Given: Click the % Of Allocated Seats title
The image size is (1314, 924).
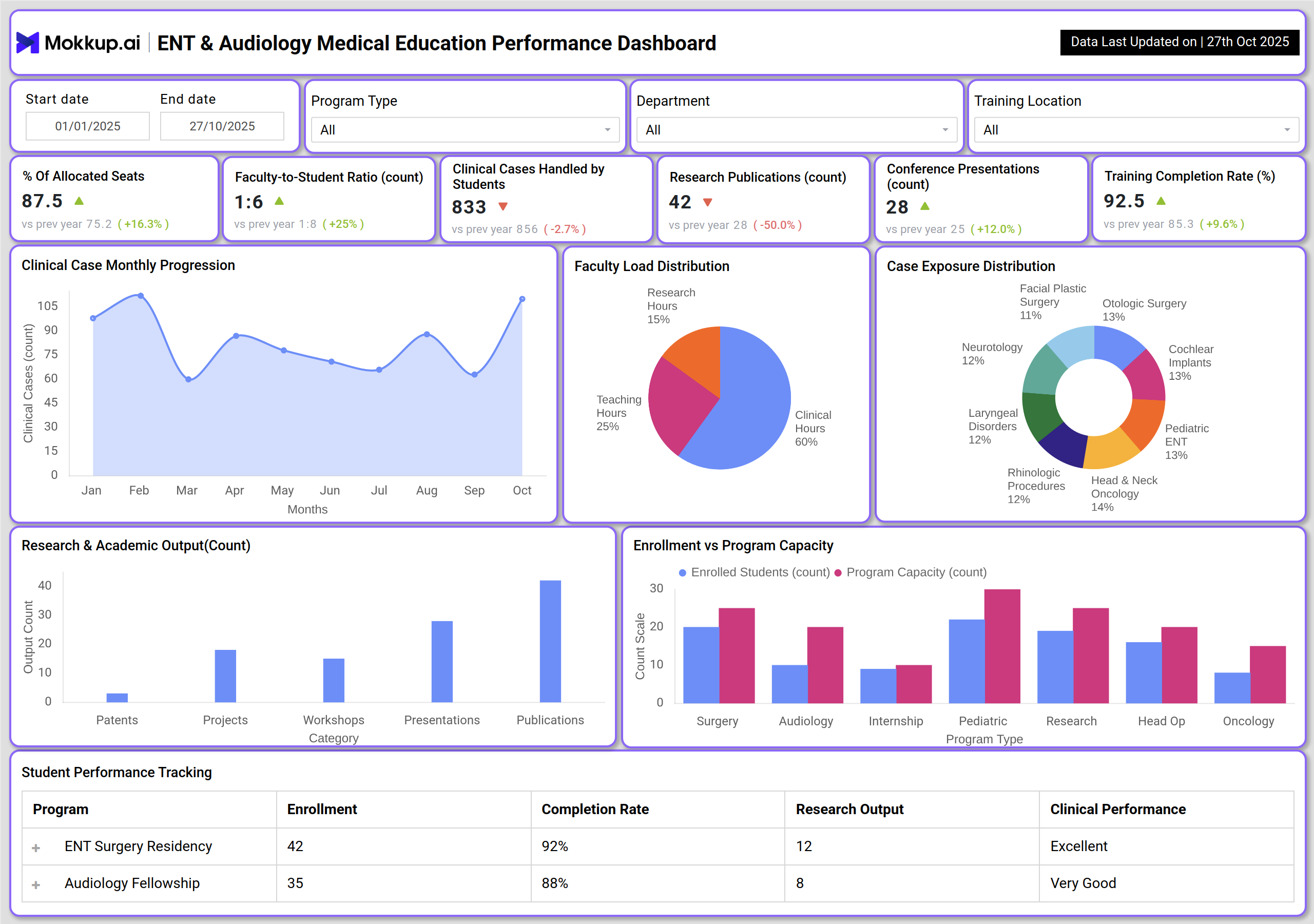Looking at the screenshot, I should click(x=83, y=176).
